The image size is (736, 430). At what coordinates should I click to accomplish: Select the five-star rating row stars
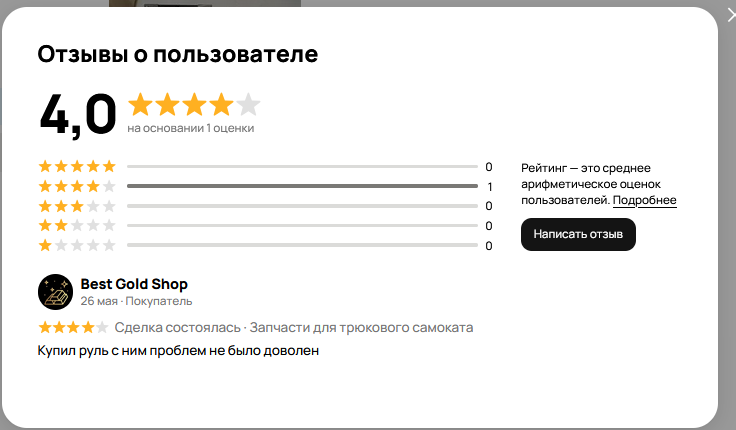tap(77, 166)
